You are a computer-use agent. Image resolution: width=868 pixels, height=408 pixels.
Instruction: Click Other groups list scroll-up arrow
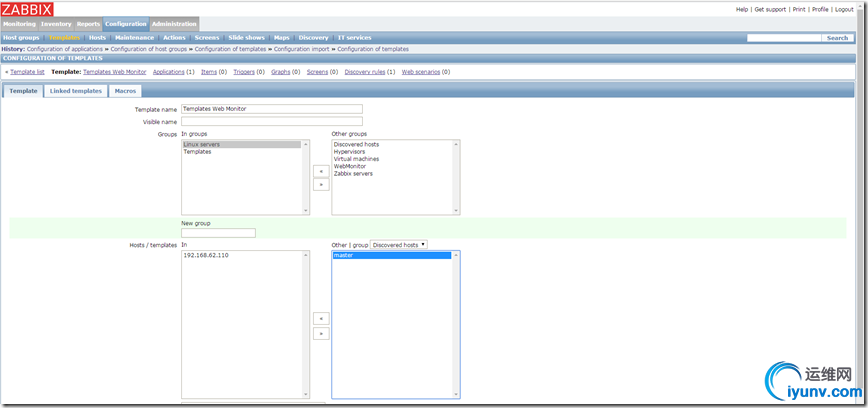[x=456, y=144]
